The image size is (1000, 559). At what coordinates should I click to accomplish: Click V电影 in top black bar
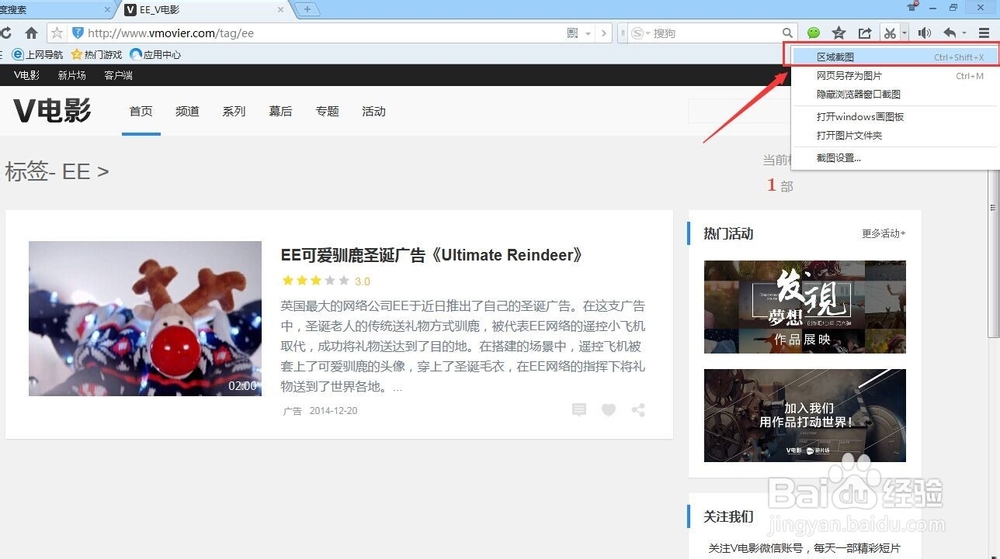point(27,75)
